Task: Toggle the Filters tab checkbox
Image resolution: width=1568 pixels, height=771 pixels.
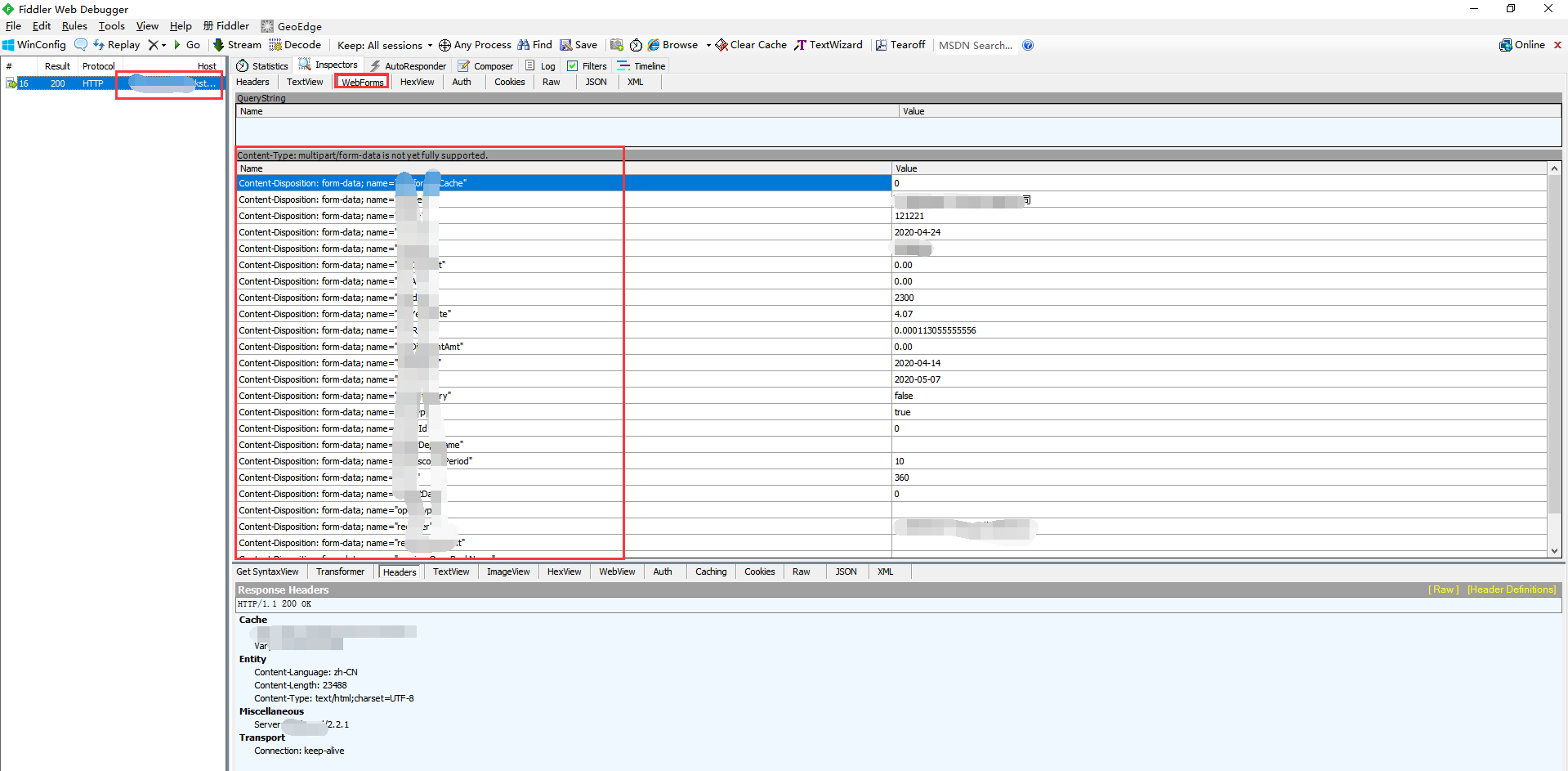Action: click(x=572, y=66)
